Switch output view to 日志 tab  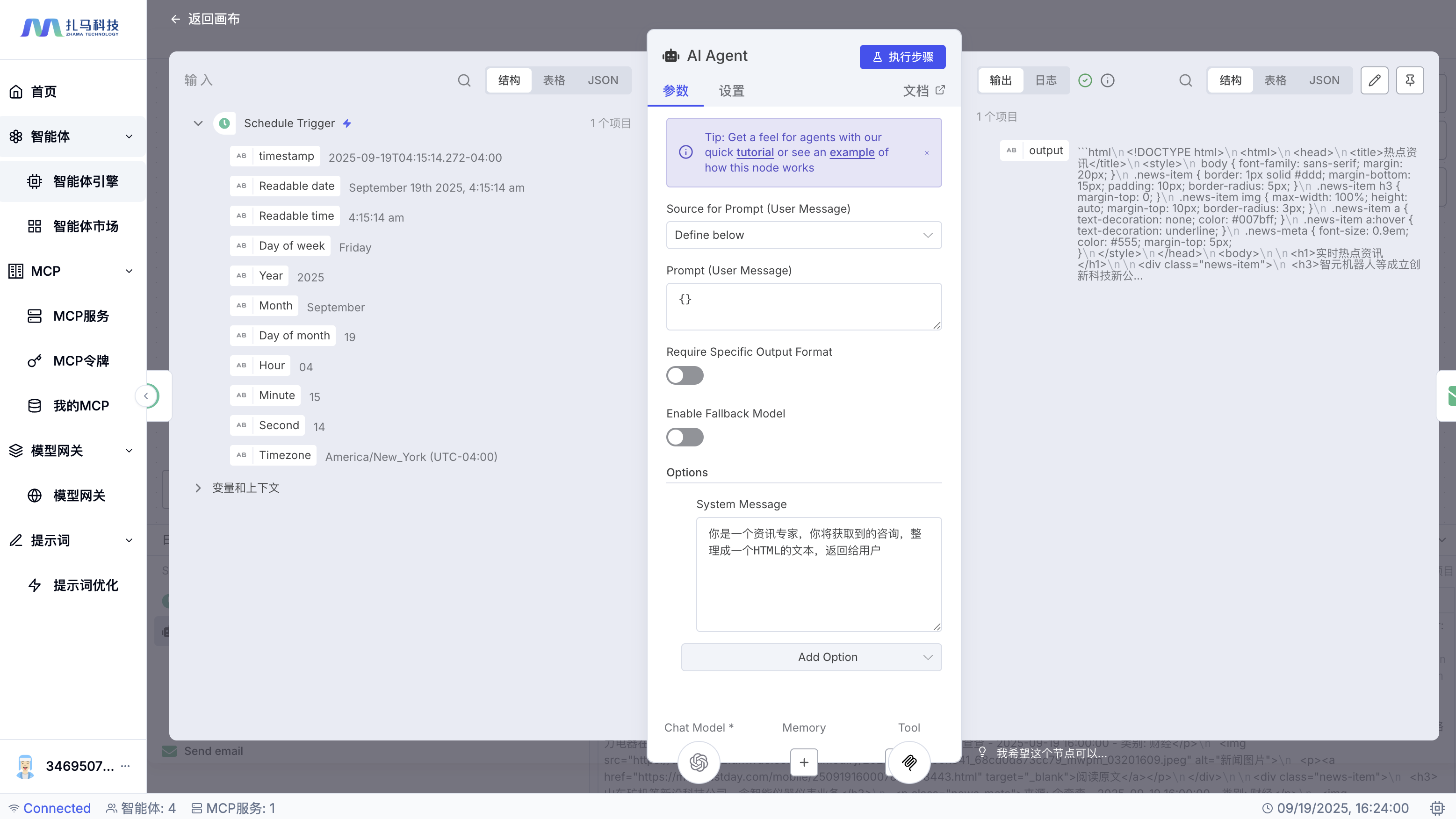tap(1045, 80)
